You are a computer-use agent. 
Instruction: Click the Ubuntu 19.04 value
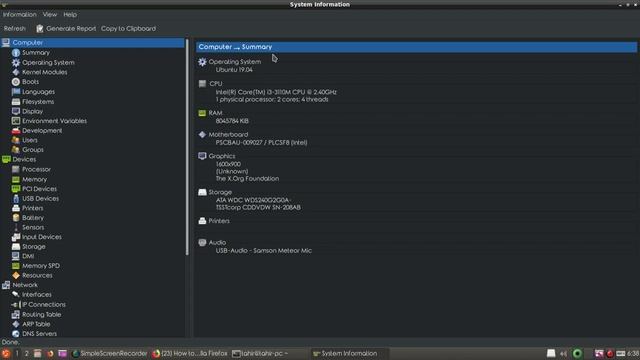click(234, 70)
